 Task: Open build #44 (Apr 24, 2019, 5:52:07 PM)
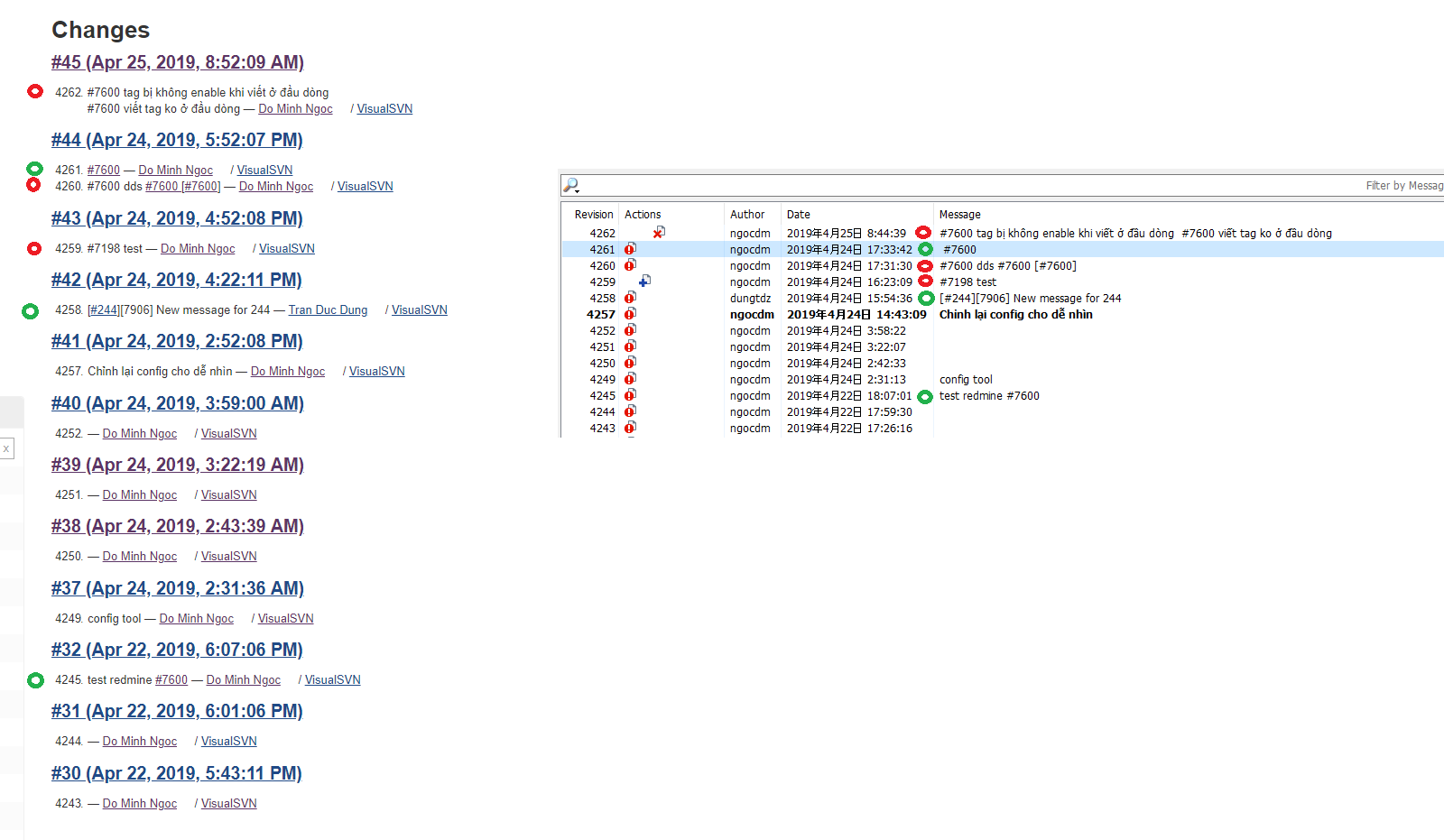click(177, 140)
